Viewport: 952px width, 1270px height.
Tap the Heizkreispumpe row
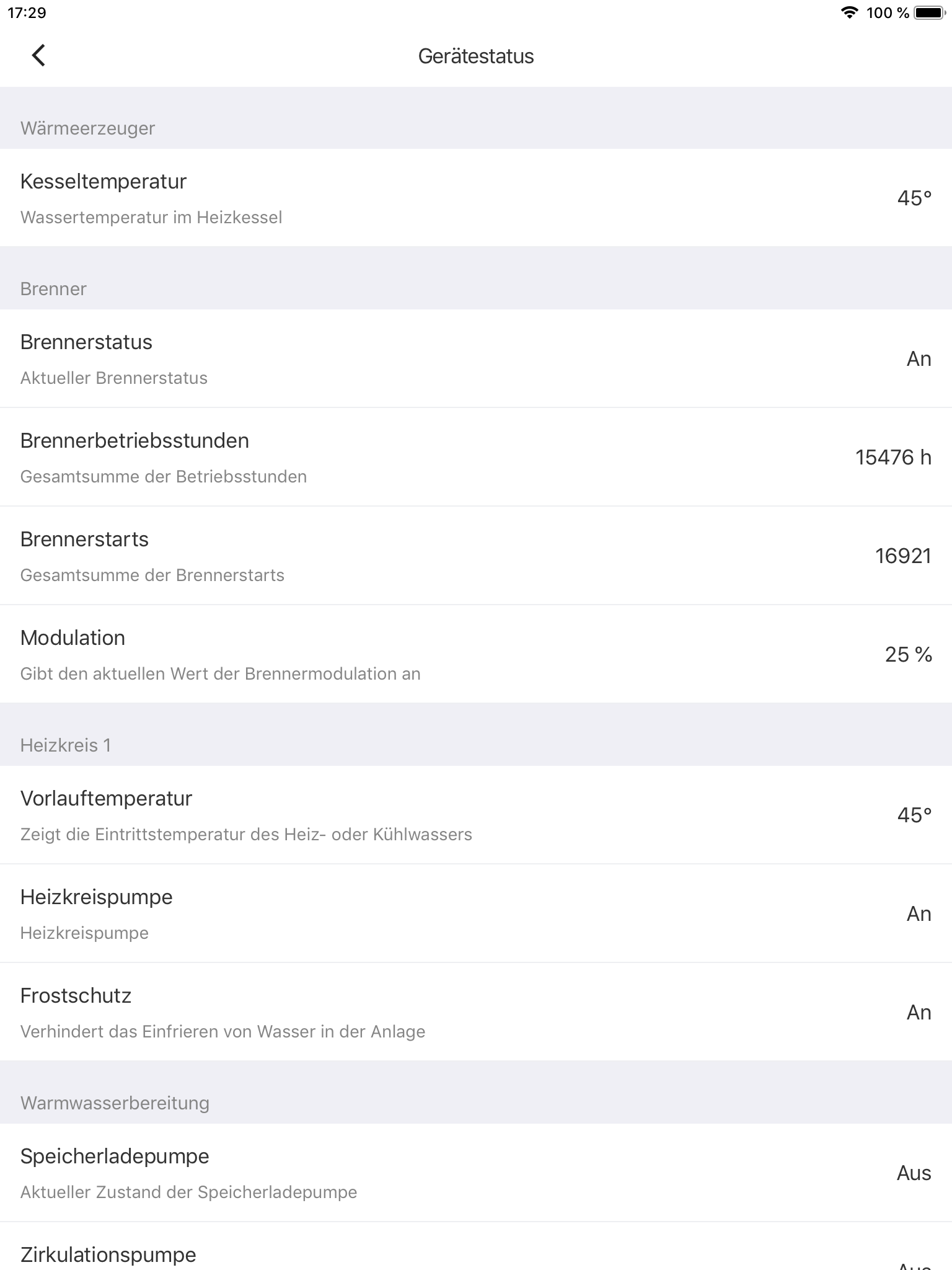[476, 913]
